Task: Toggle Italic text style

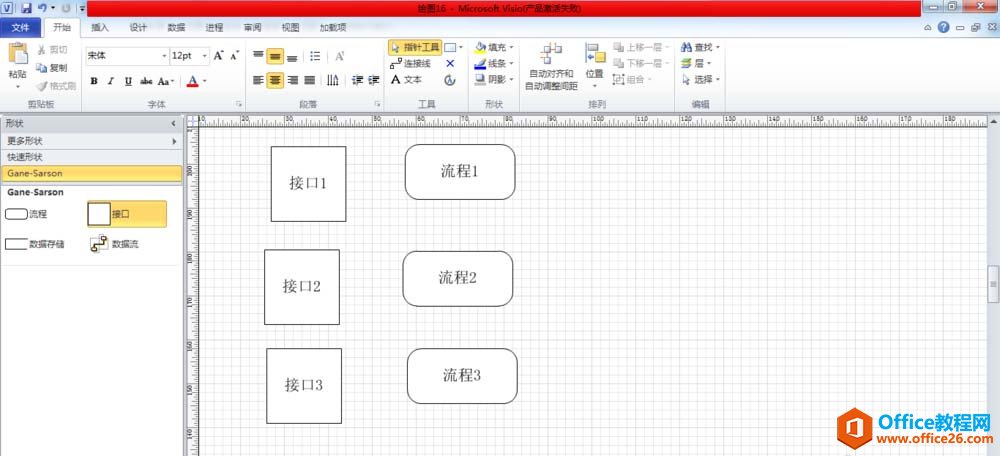Action: (111, 81)
